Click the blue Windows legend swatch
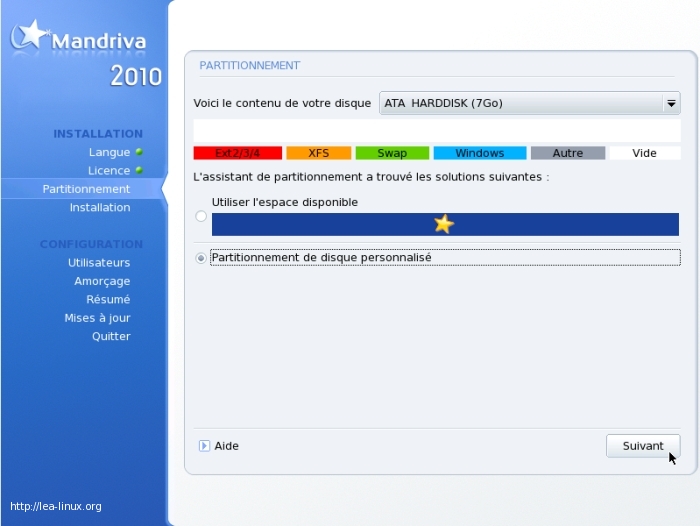 479,153
